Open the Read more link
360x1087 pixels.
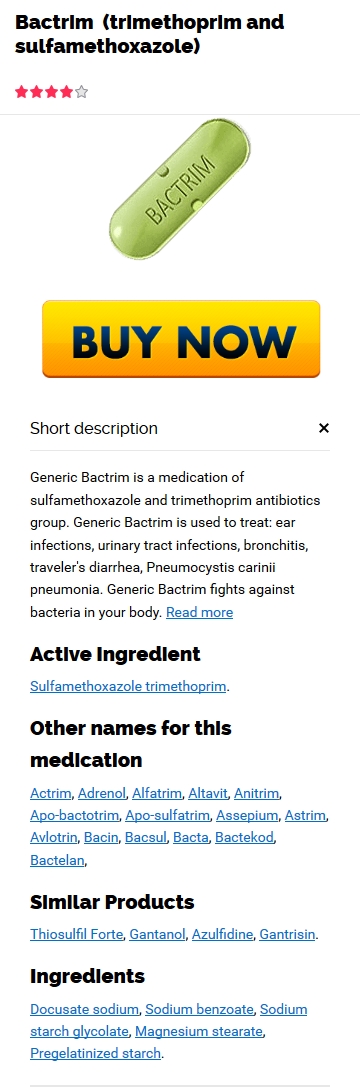click(x=200, y=612)
